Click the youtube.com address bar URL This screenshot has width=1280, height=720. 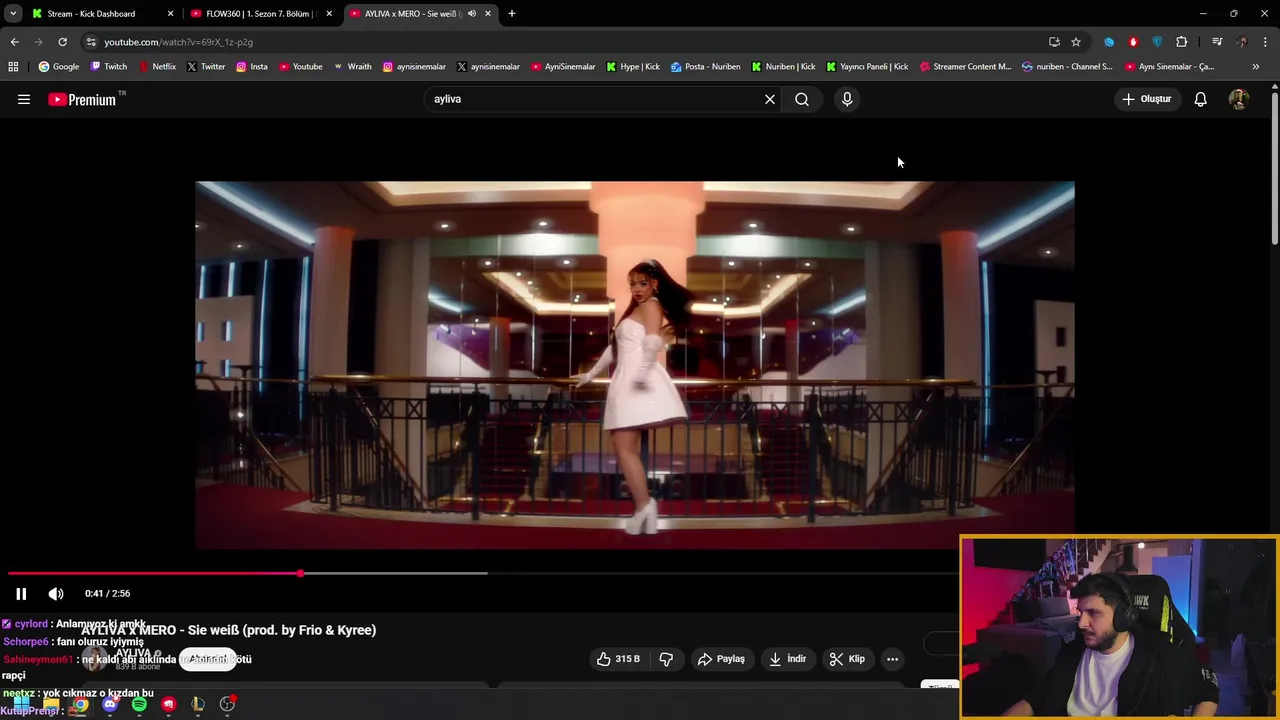178,42
